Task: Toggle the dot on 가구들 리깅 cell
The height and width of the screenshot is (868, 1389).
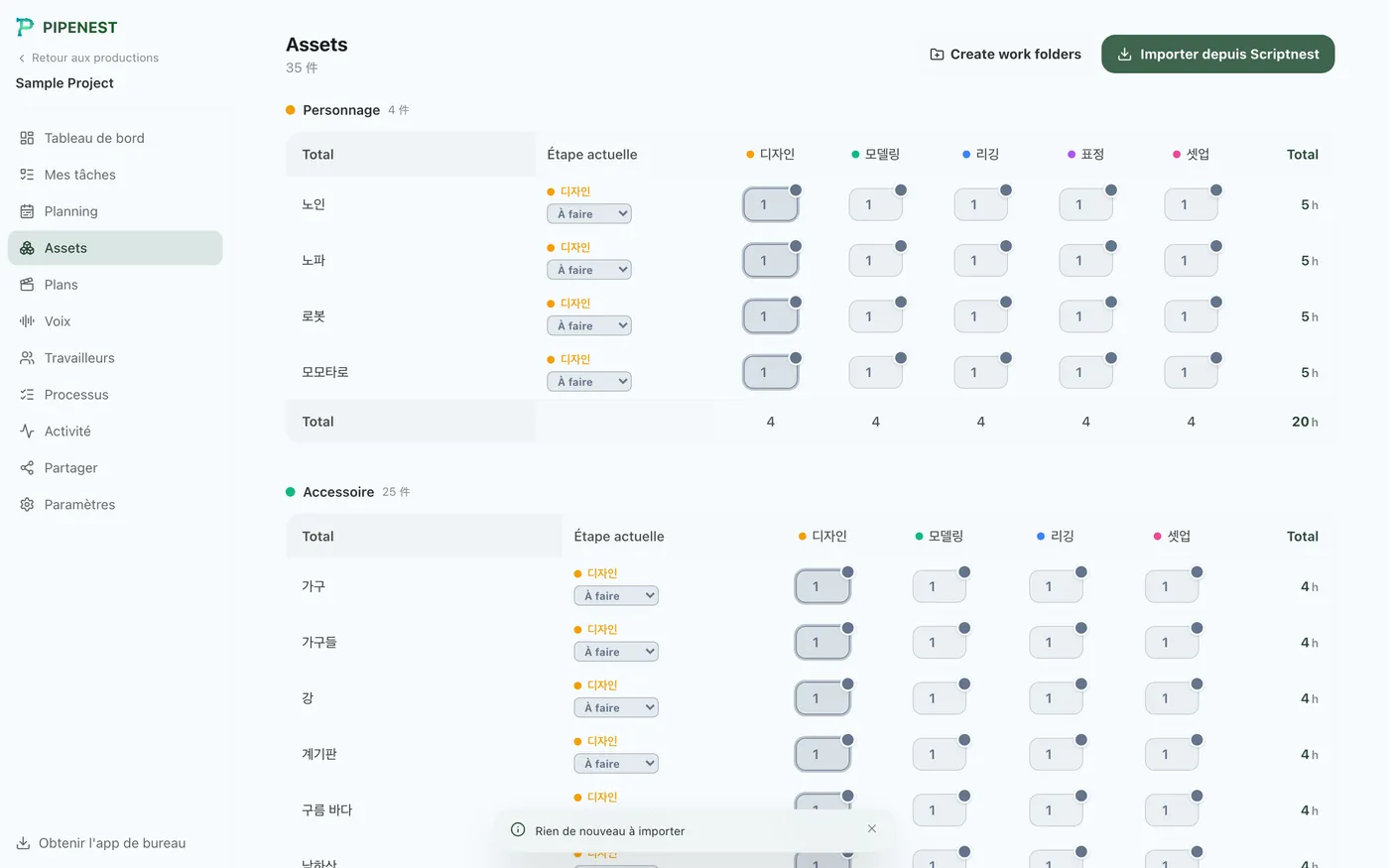Action: tap(1081, 628)
